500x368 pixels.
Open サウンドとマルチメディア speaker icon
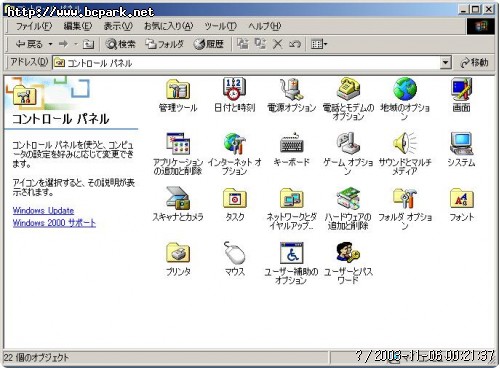click(x=405, y=144)
